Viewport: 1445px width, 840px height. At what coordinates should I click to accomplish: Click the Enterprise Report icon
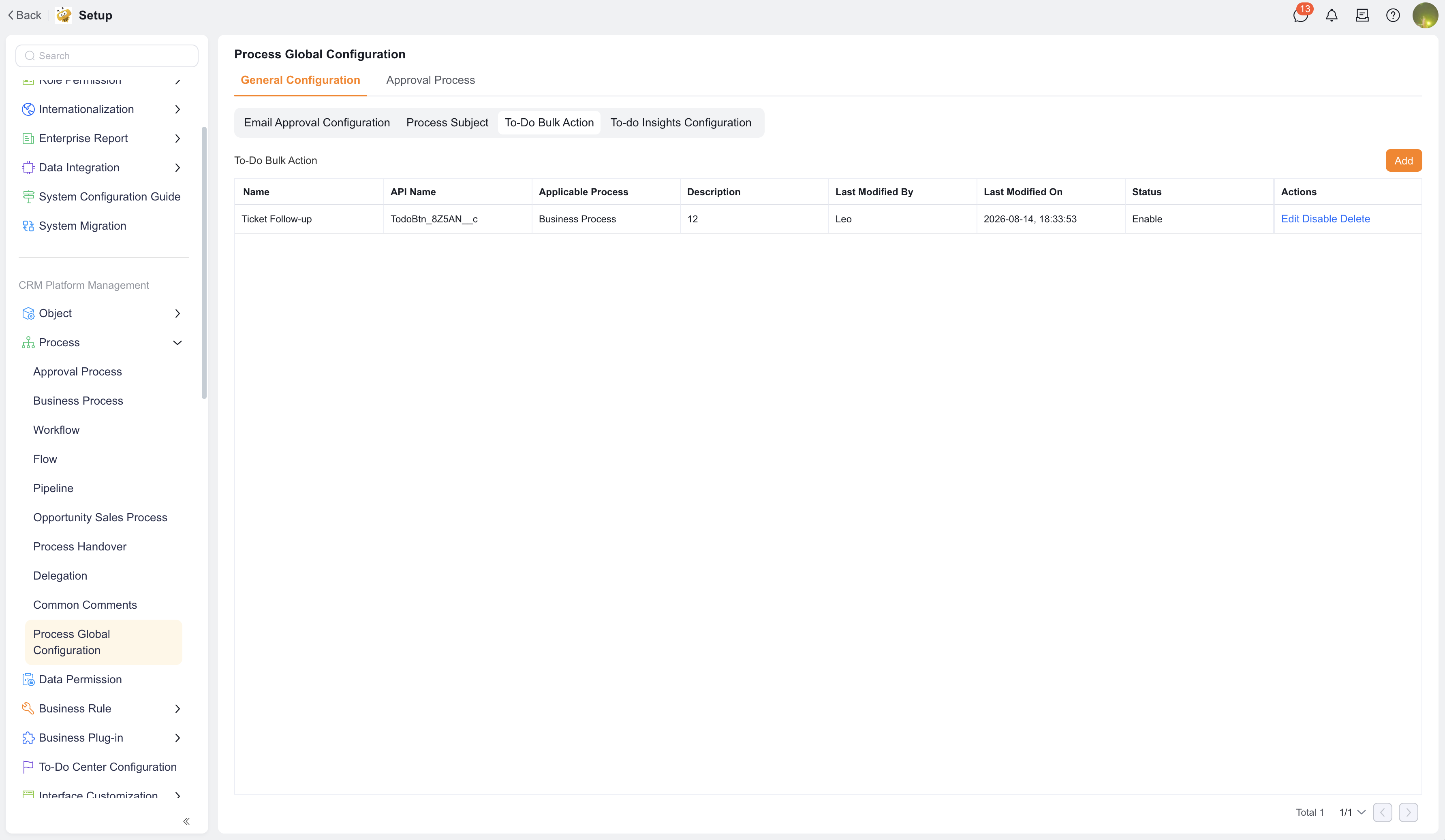tap(28, 139)
